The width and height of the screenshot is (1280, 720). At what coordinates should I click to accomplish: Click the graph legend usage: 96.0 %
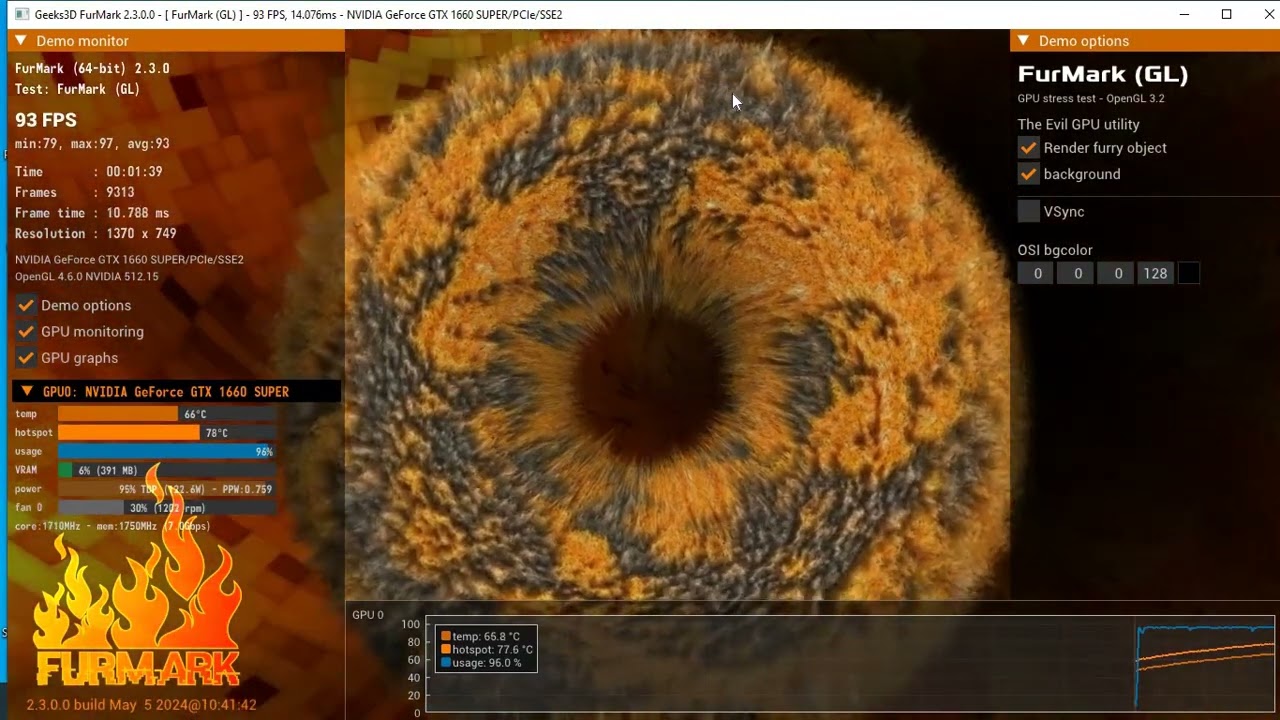(481, 662)
